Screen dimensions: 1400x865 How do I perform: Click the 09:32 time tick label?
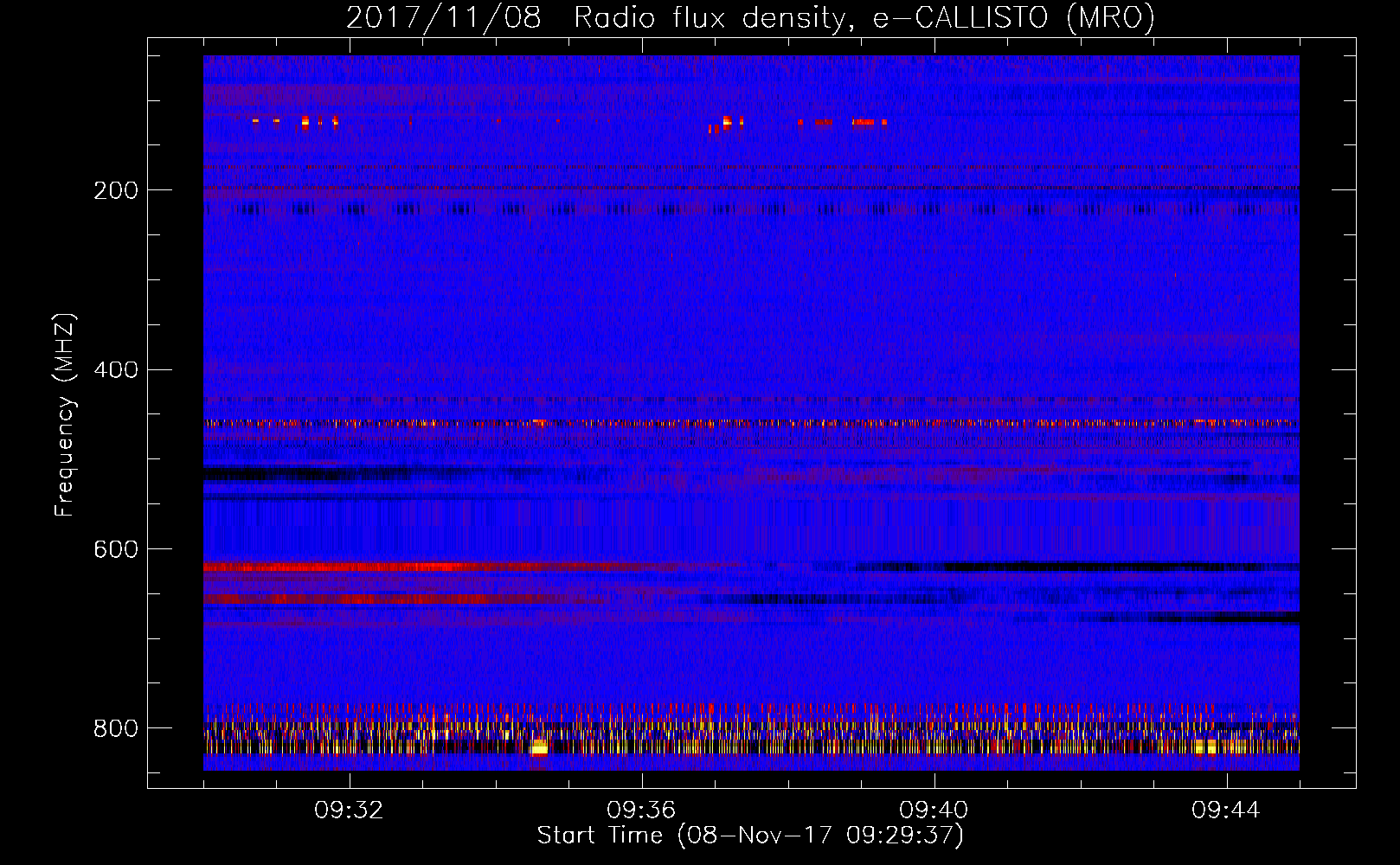pos(350,811)
